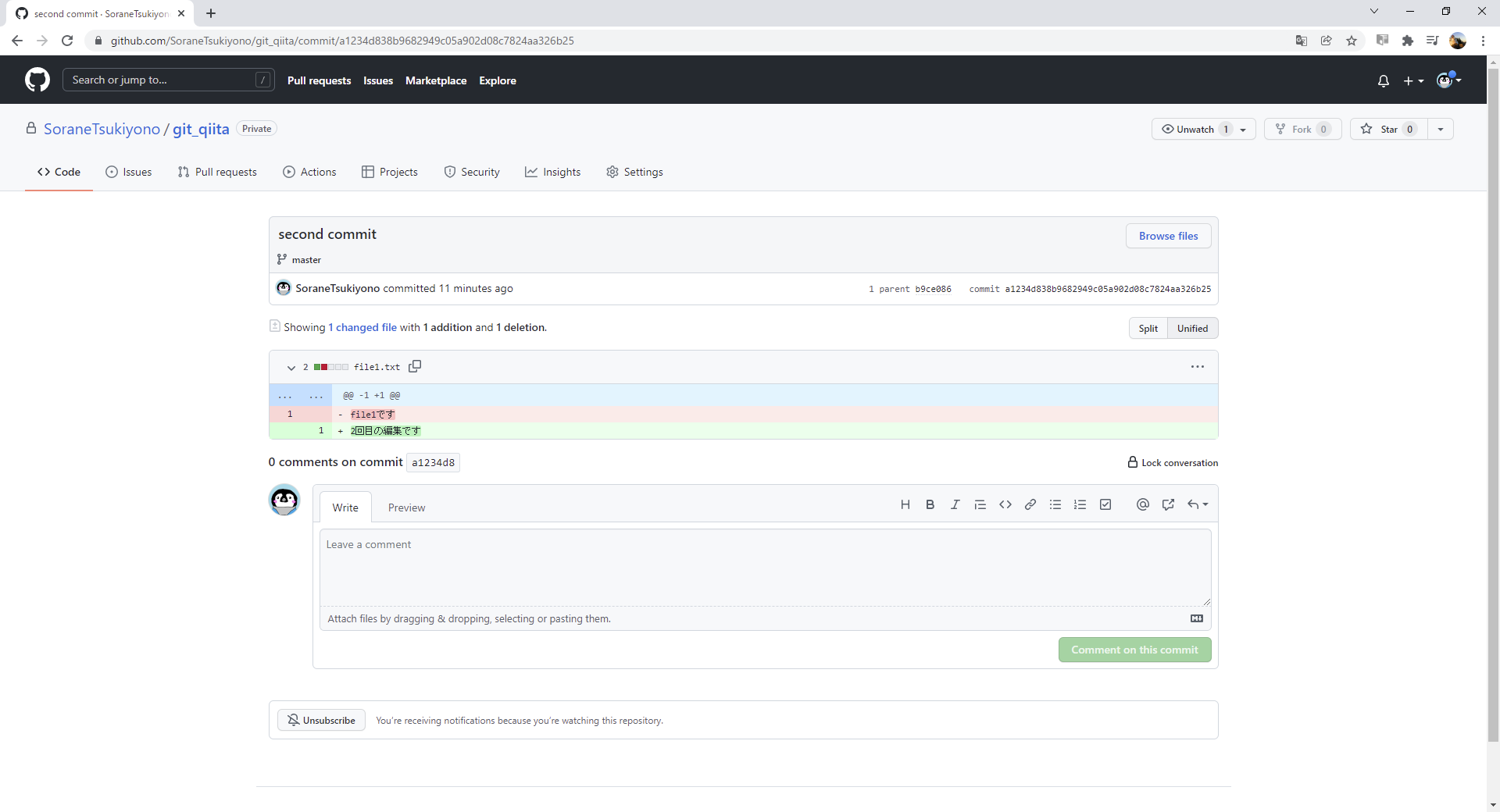Copy the file1.txt file path

[x=415, y=366]
